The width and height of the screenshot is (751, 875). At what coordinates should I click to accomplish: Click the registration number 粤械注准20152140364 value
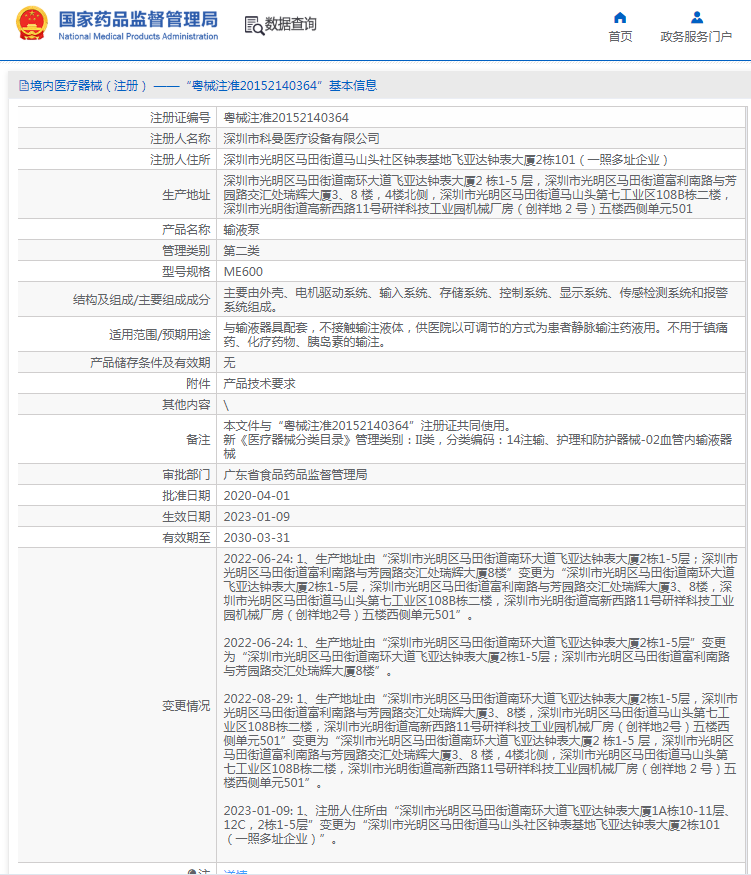coord(286,118)
